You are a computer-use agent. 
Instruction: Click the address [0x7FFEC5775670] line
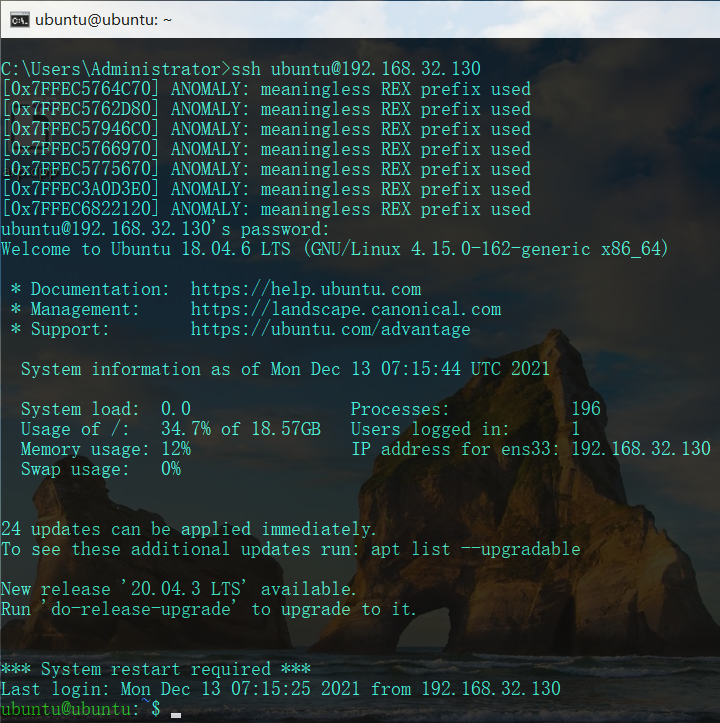[x=266, y=169]
